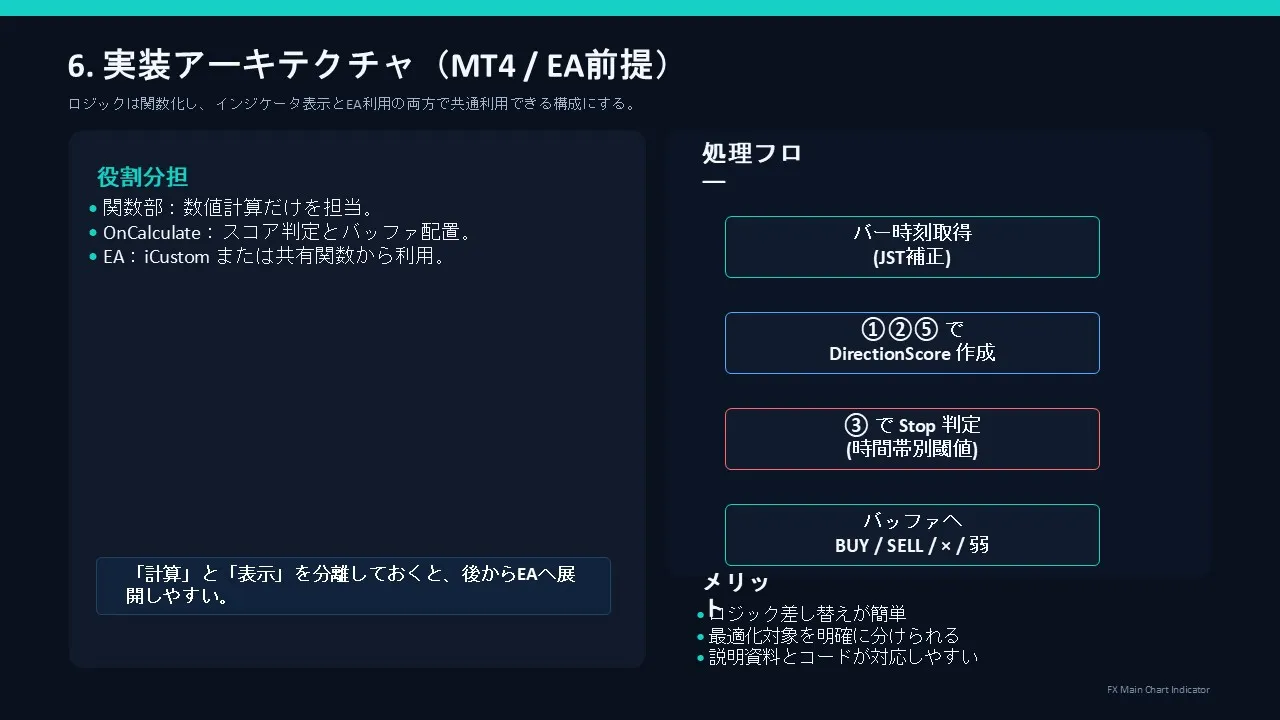1280x720 pixels.
Task: Click the teal bar at the slide top
Action: coord(640,7)
